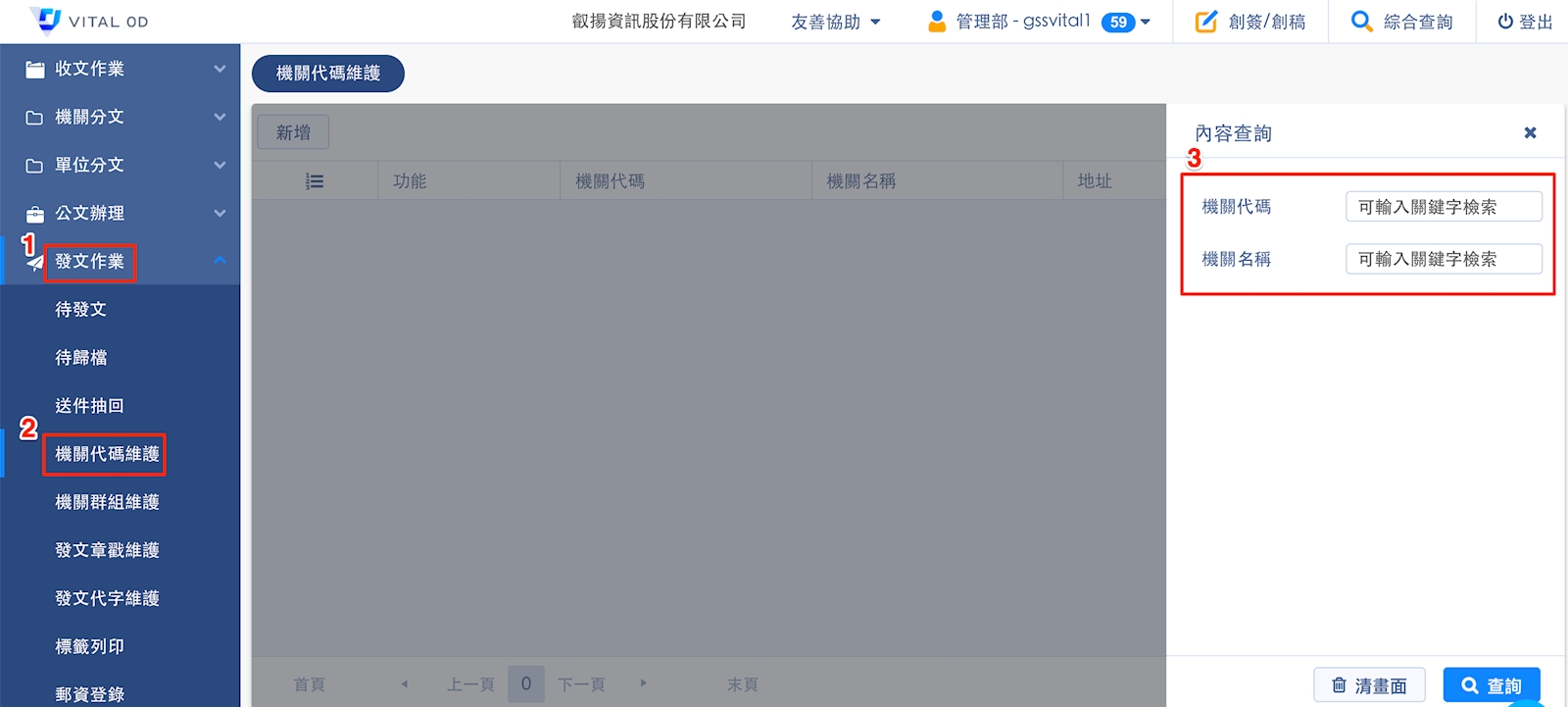
Task: Click the 59 notification badge
Action: (1118, 22)
